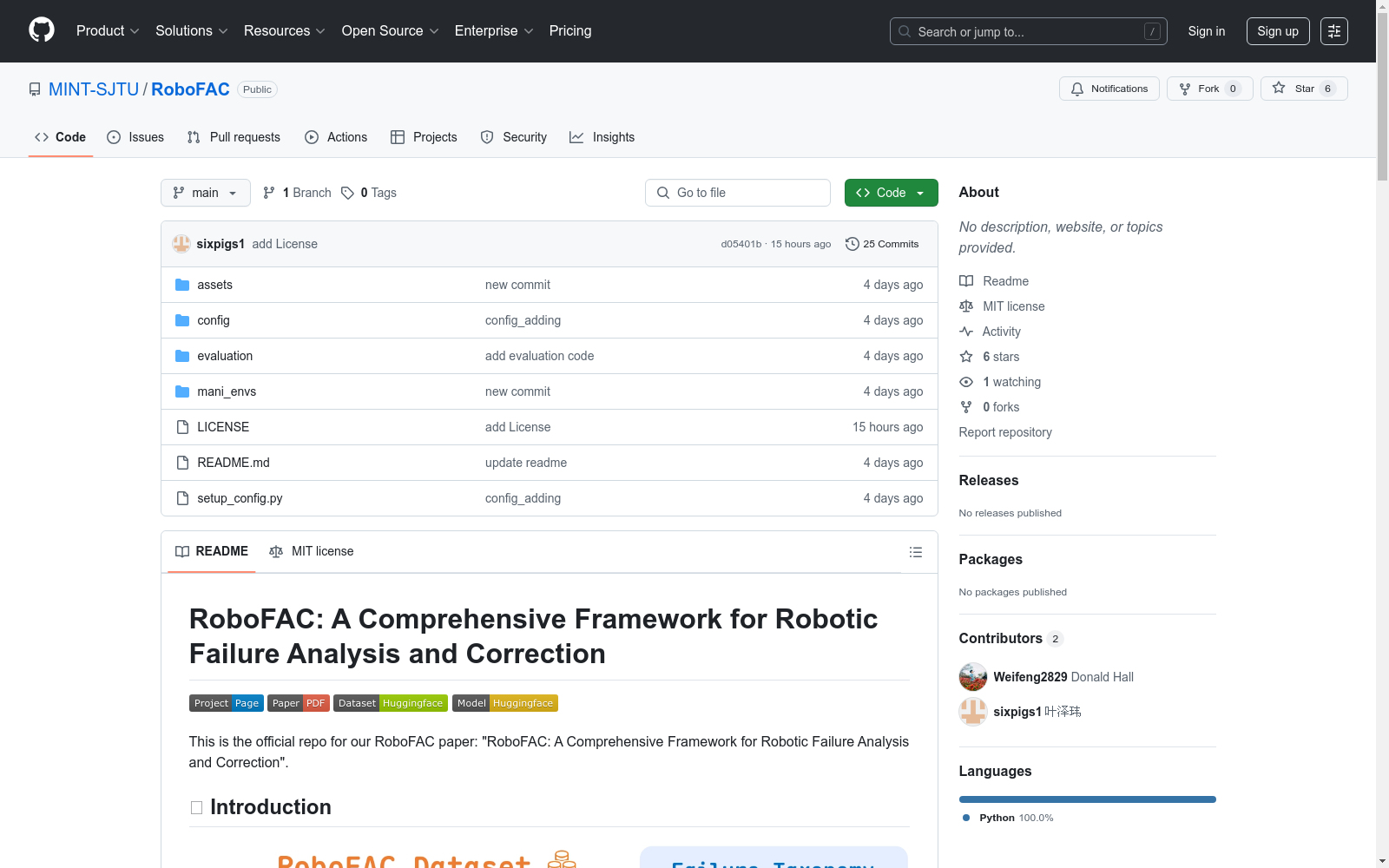The height and width of the screenshot is (868, 1389).
Task: Switch to the Insights tab
Action: (x=602, y=137)
